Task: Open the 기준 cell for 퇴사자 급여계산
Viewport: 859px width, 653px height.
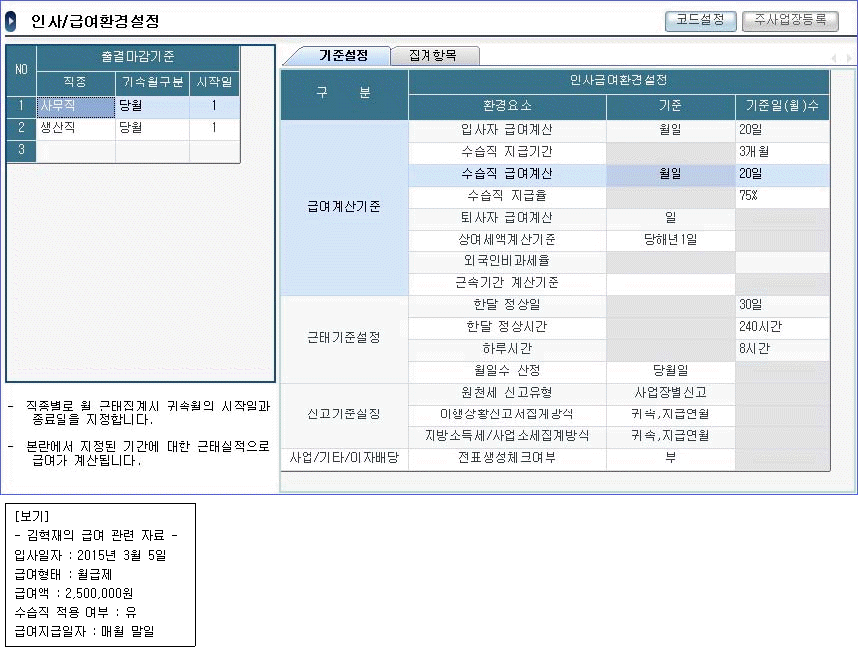Action: coord(670,218)
